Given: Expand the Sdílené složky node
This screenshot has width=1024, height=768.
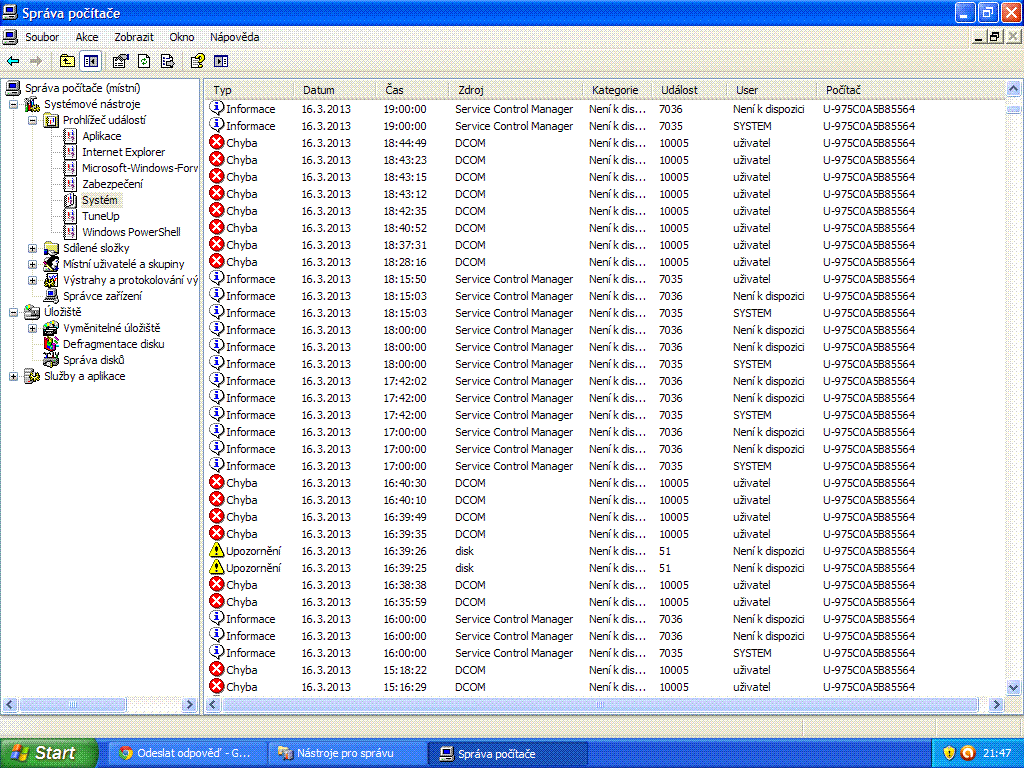Looking at the screenshot, I should (x=32, y=248).
